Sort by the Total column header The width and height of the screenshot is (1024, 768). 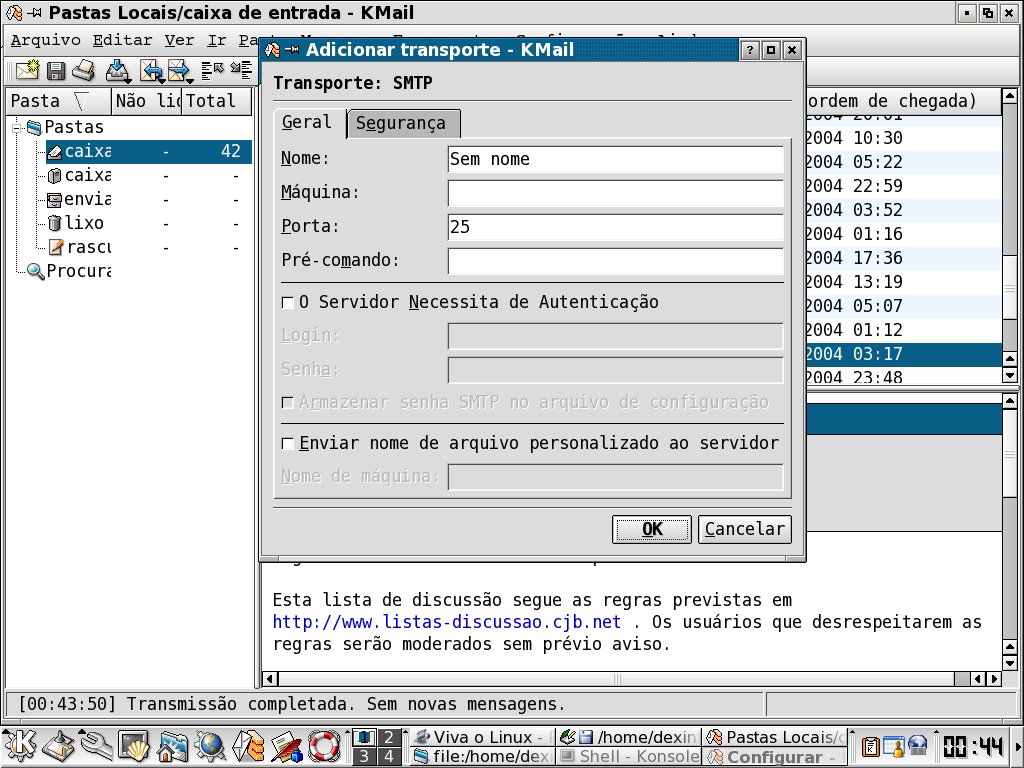(x=216, y=101)
